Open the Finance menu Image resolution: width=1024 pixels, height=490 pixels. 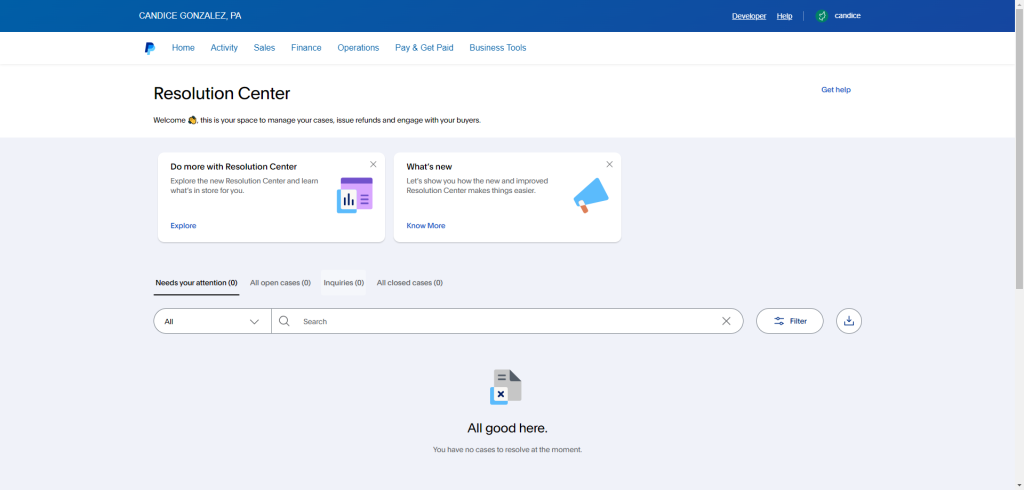point(306,48)
